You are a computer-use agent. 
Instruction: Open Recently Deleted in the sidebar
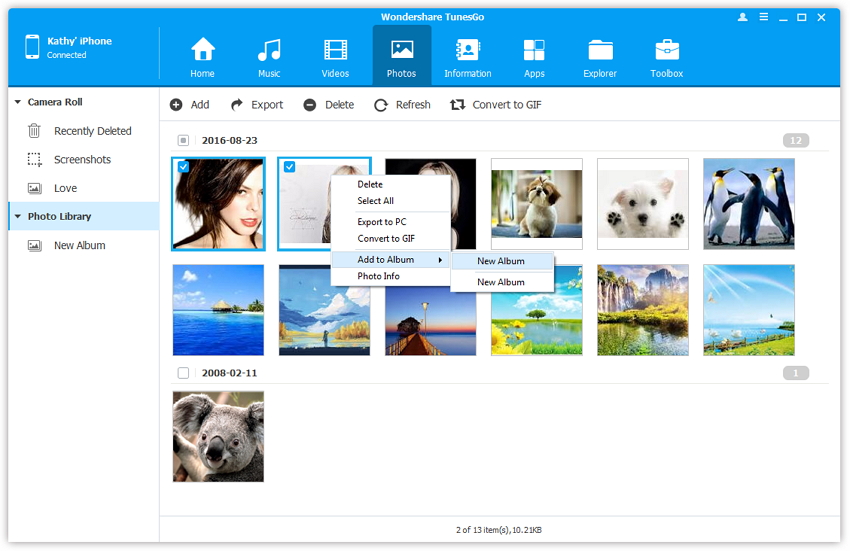92,131
